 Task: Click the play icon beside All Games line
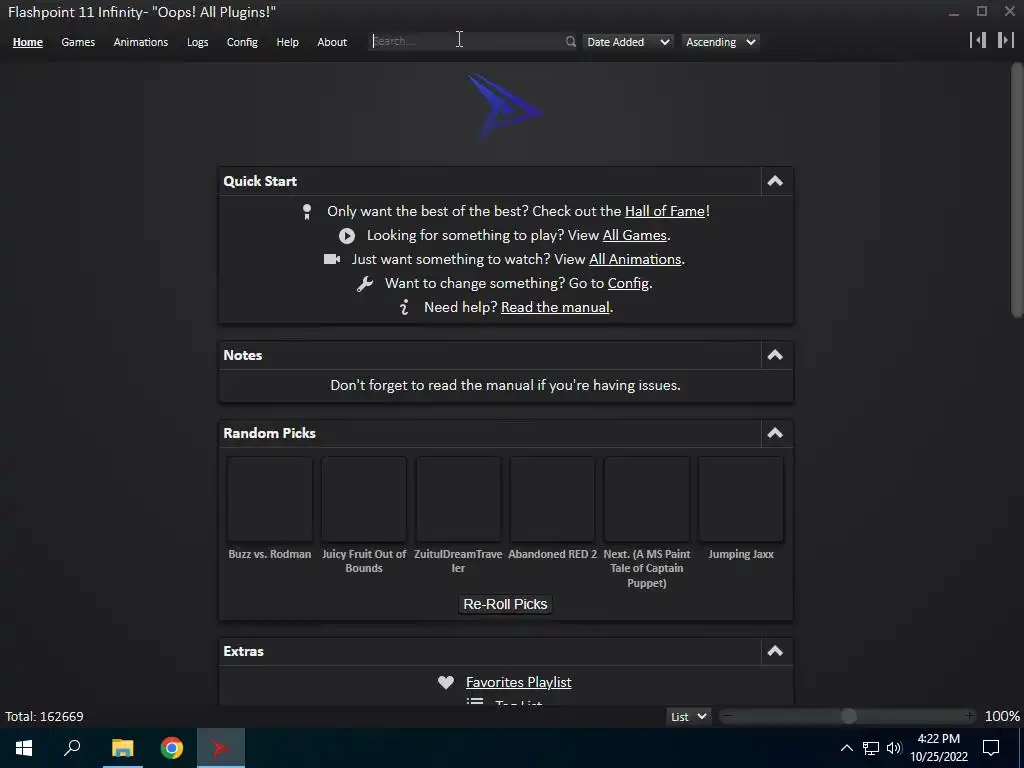coord(347,236)
